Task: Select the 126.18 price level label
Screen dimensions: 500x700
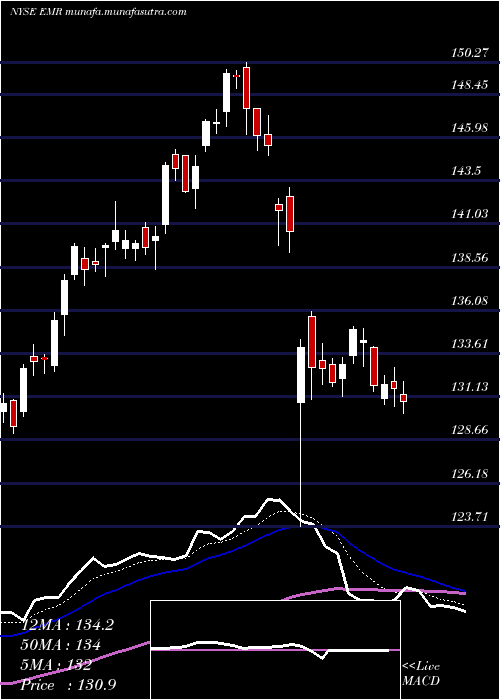Action: (470, 474)
